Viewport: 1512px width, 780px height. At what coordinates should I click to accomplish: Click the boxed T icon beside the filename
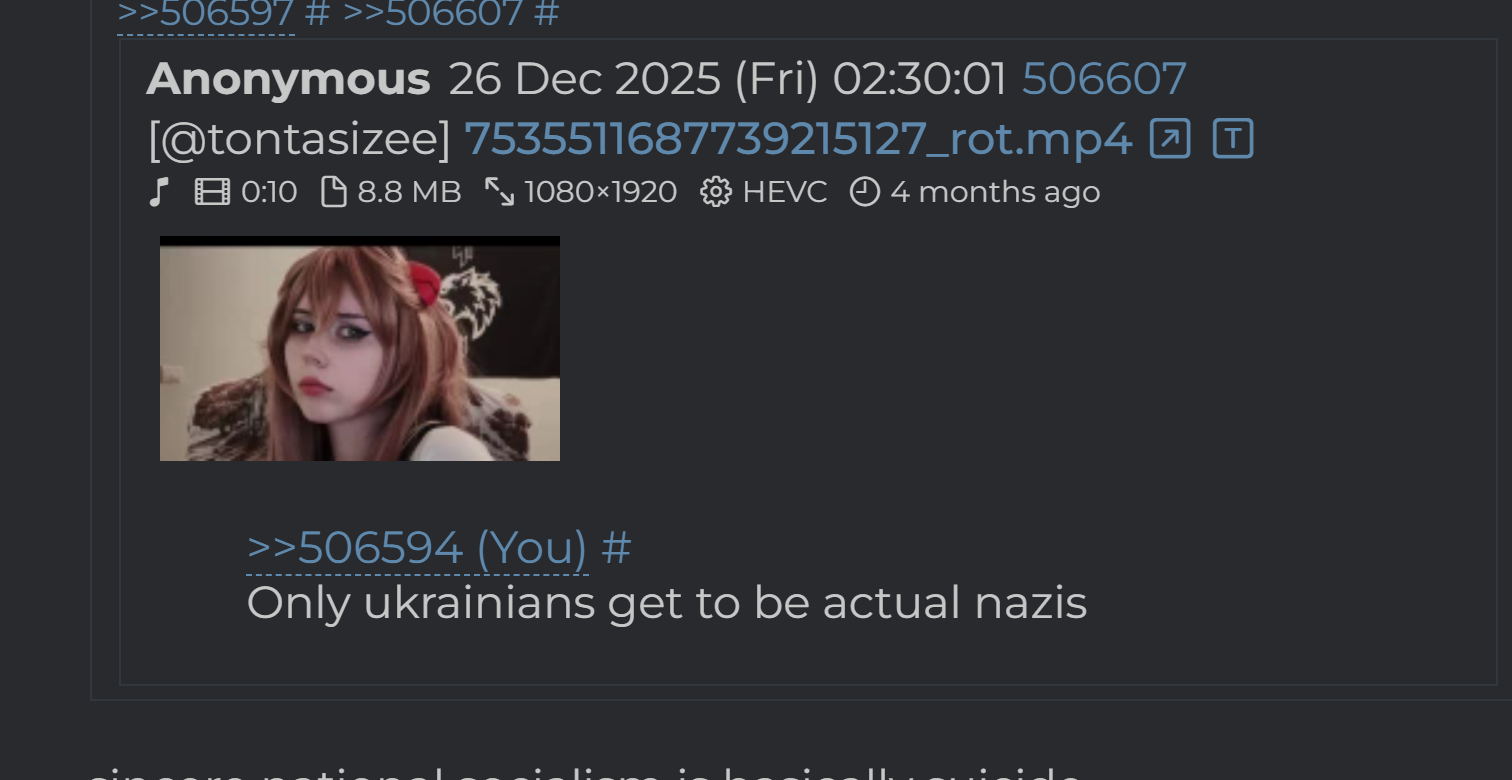(x=1233, y=139)
